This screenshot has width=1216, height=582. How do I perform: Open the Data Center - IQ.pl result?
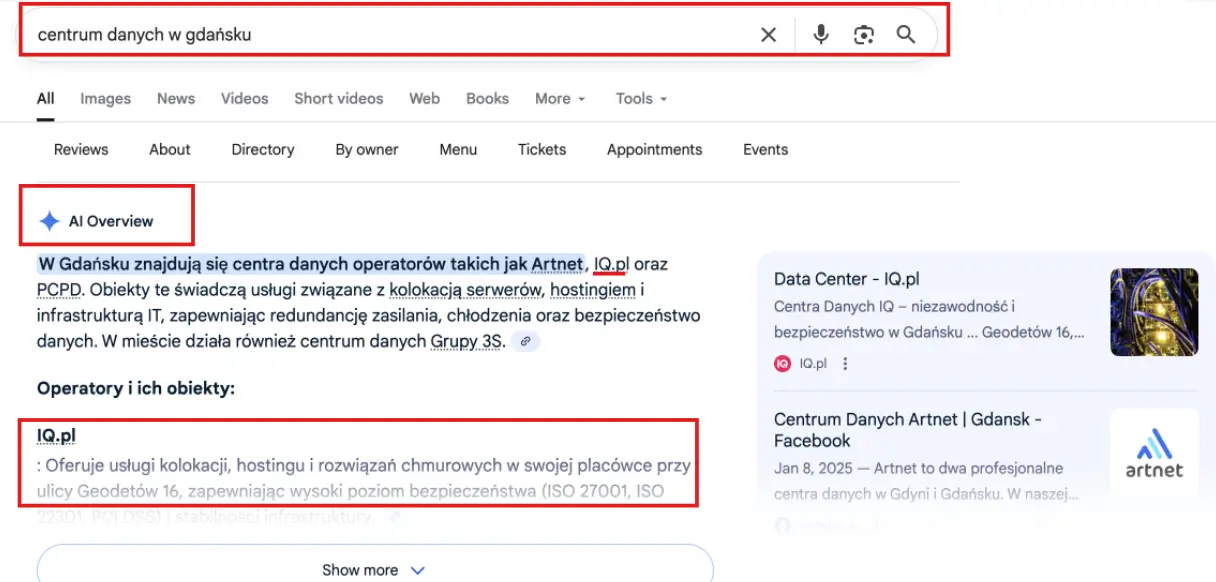846,279
